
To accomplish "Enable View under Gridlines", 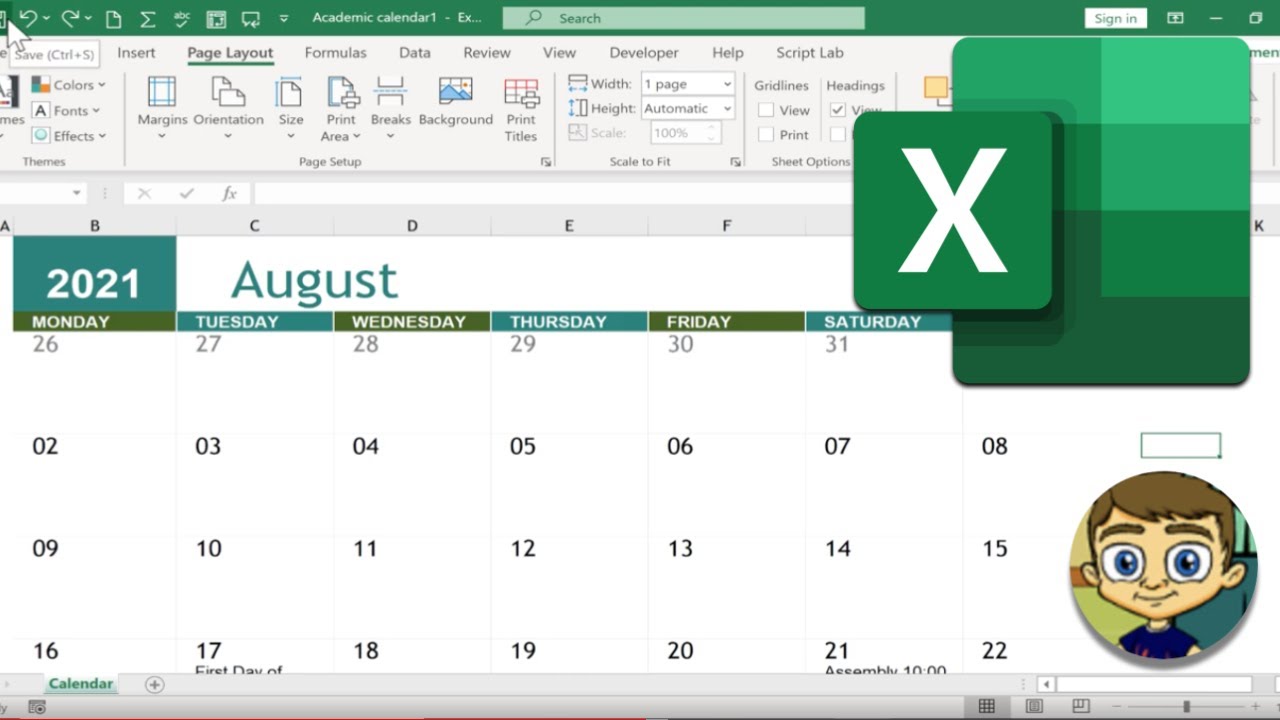I will [x=768, y=110].
